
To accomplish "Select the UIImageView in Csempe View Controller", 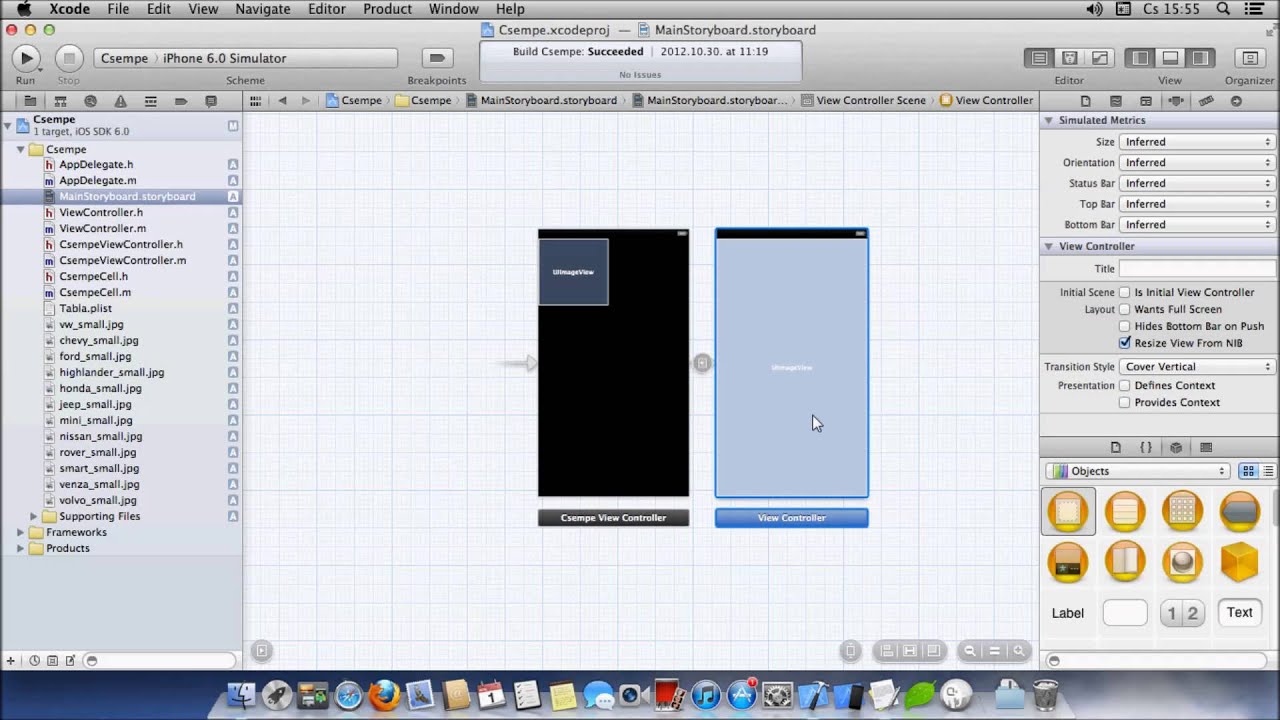I will [573, 272].
